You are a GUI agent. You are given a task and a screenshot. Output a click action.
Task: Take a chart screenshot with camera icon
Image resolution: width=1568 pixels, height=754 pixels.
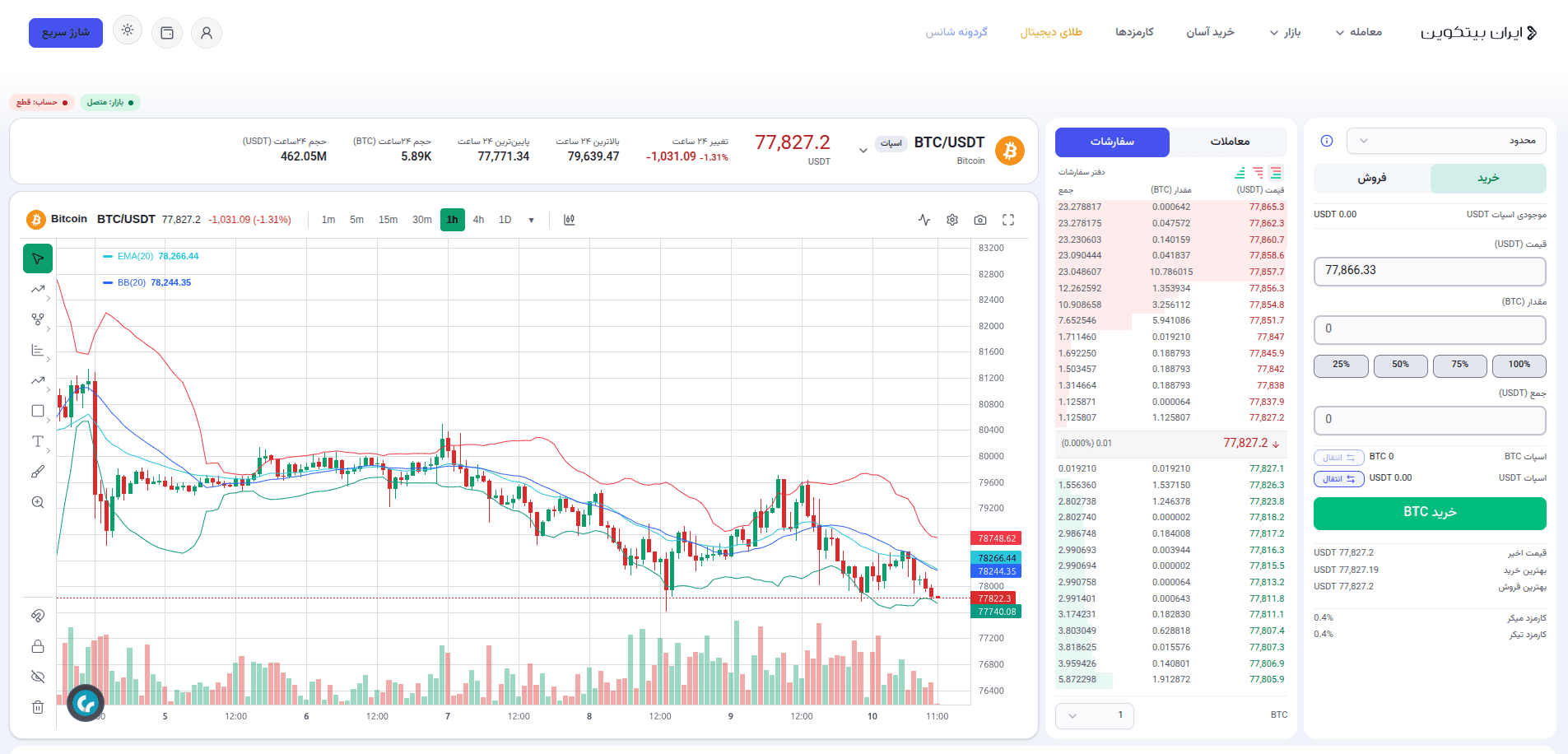click(980, 220)
